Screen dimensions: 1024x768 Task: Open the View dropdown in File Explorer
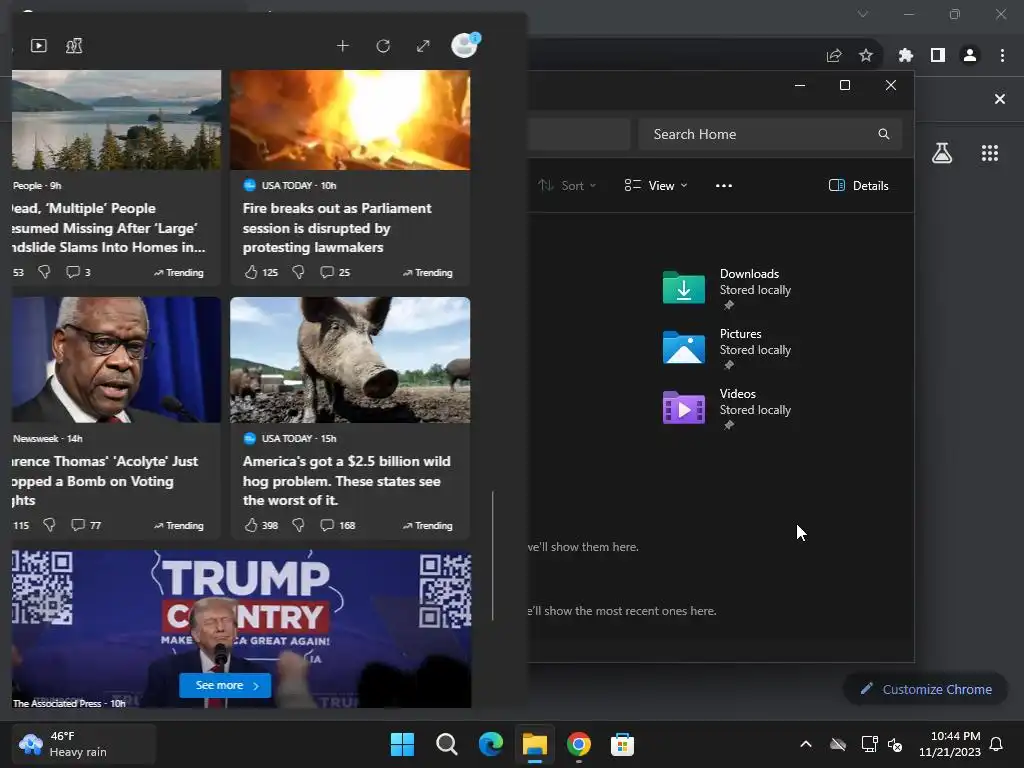pyautogui.click(x=656, y=185)
